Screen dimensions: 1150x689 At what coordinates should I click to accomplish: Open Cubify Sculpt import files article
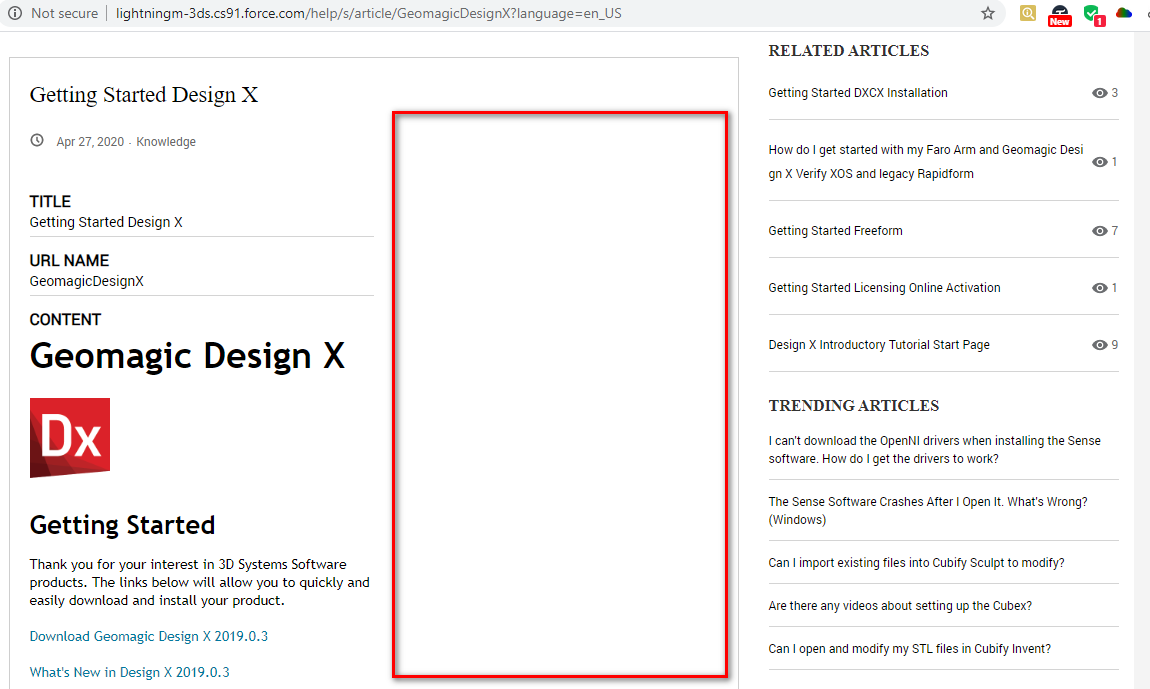[916, 563]
